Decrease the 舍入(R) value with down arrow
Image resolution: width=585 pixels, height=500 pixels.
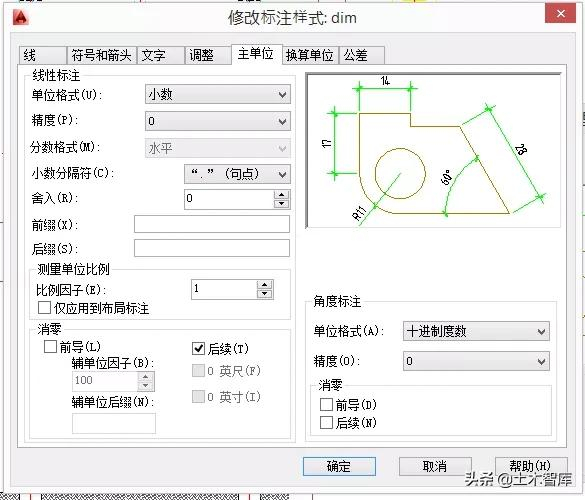[281, 204]
